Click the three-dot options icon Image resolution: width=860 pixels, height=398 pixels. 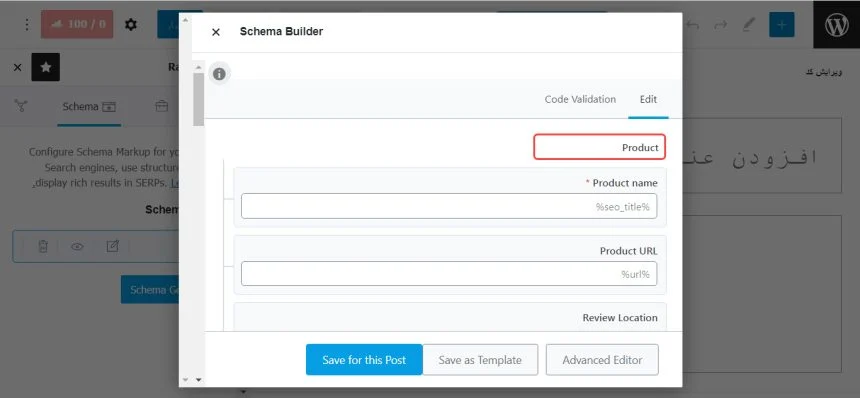point(27,25)
